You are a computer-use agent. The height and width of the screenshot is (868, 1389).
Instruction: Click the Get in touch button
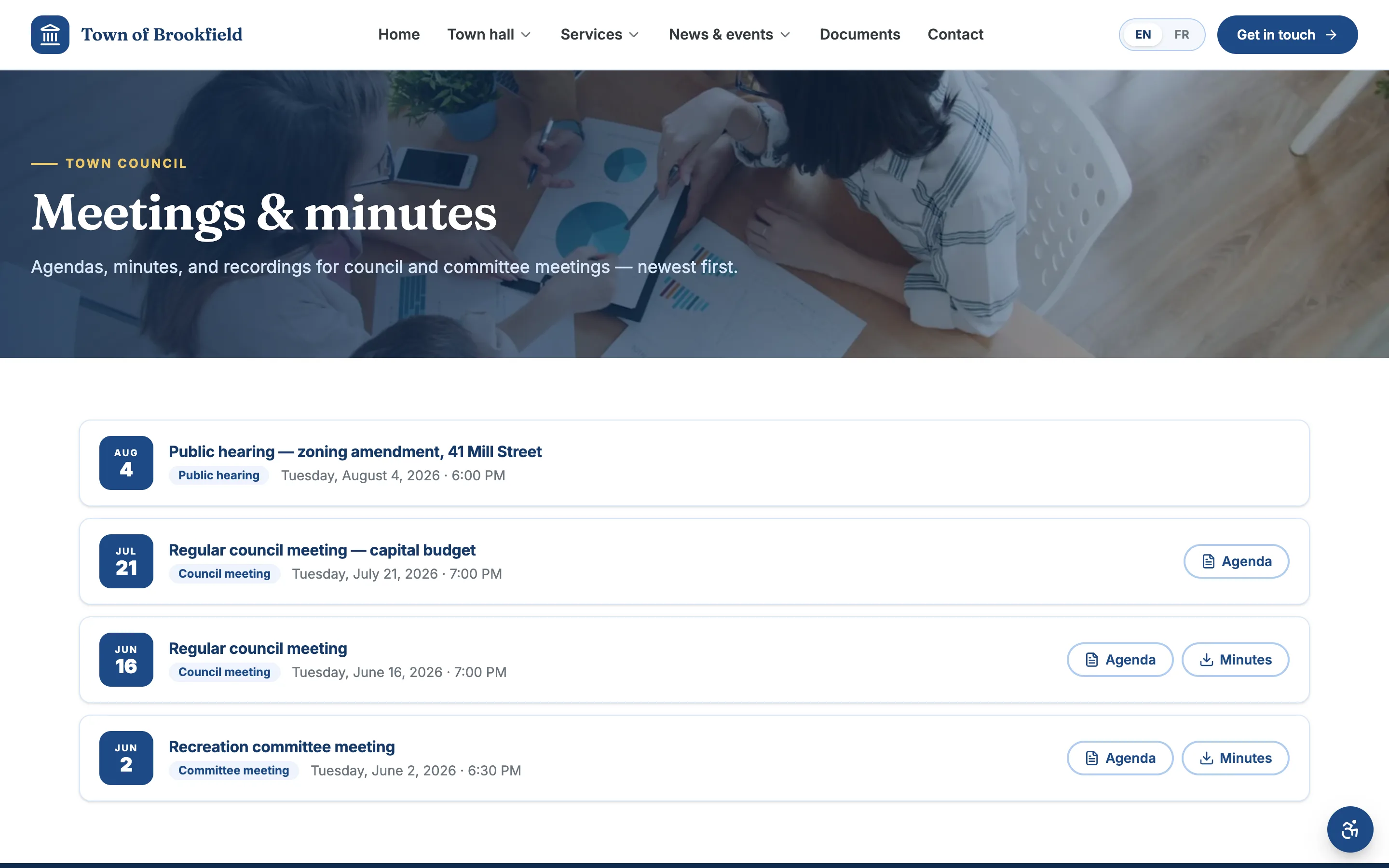pos(1287,34)
